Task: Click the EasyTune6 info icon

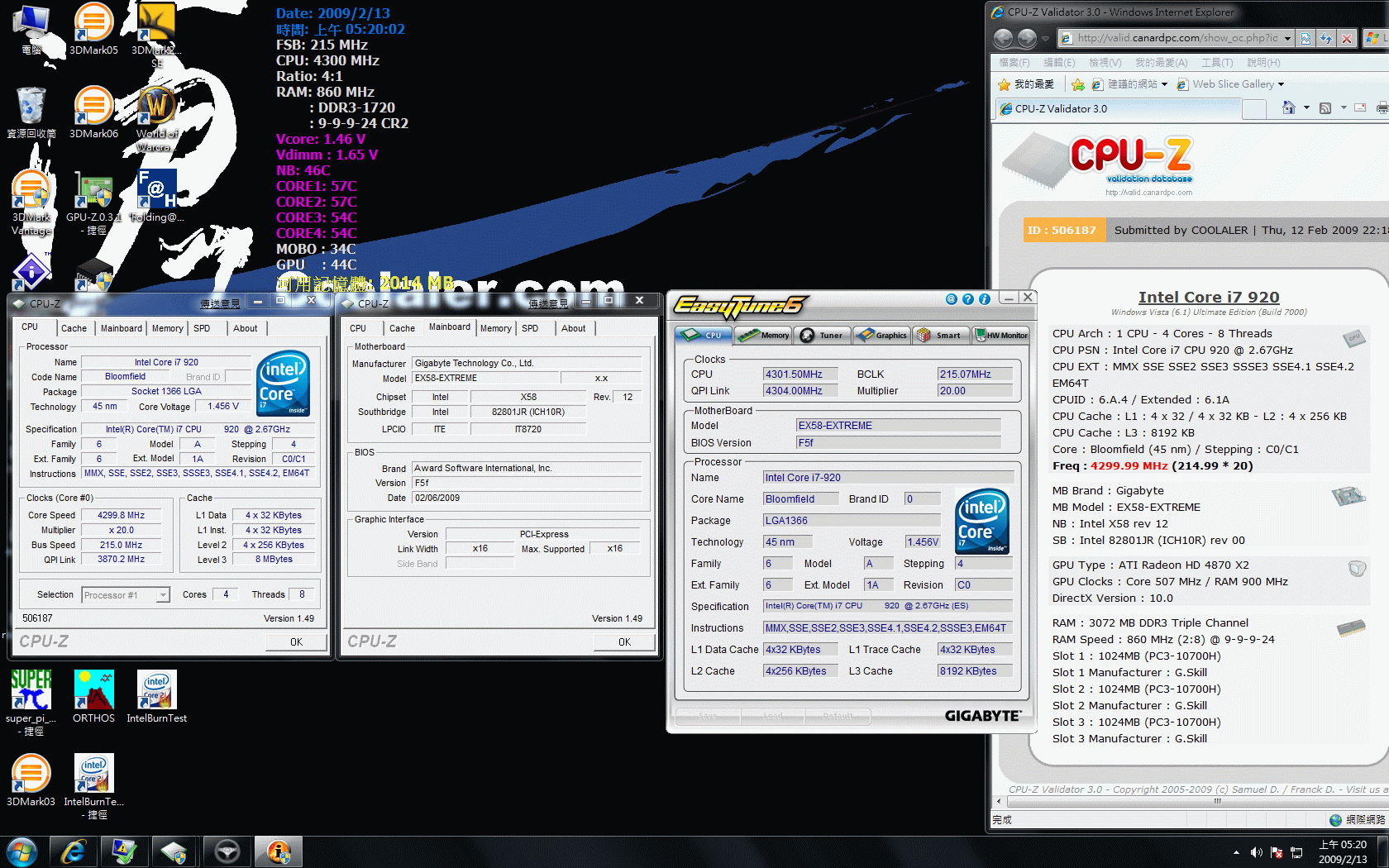Action: tap(984, 299)
